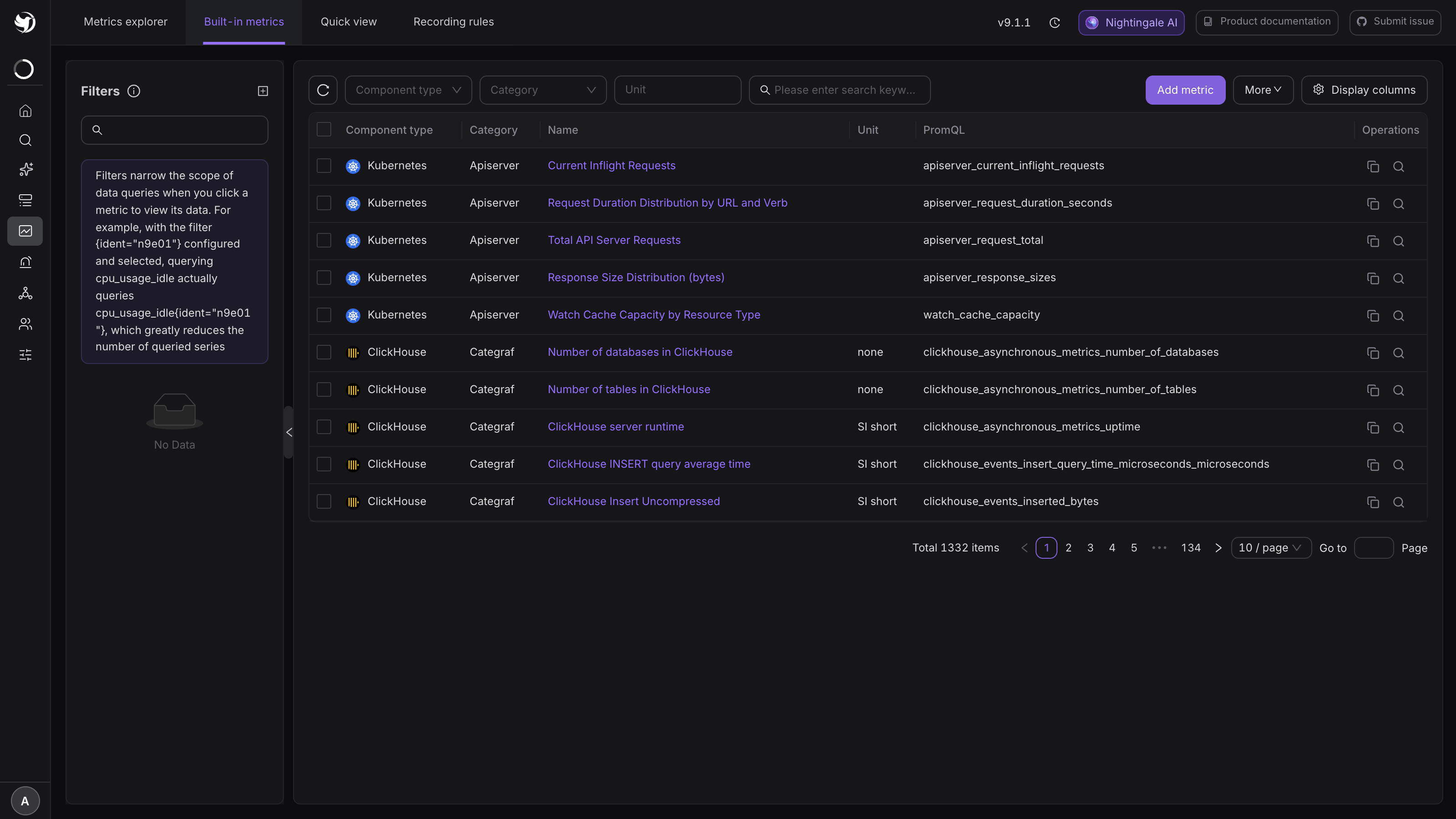Viewport: 1456px width, 819px height.
Task: Open Total API Server Requests metric link
Action: pyautogui.click(x=614, y=240)
